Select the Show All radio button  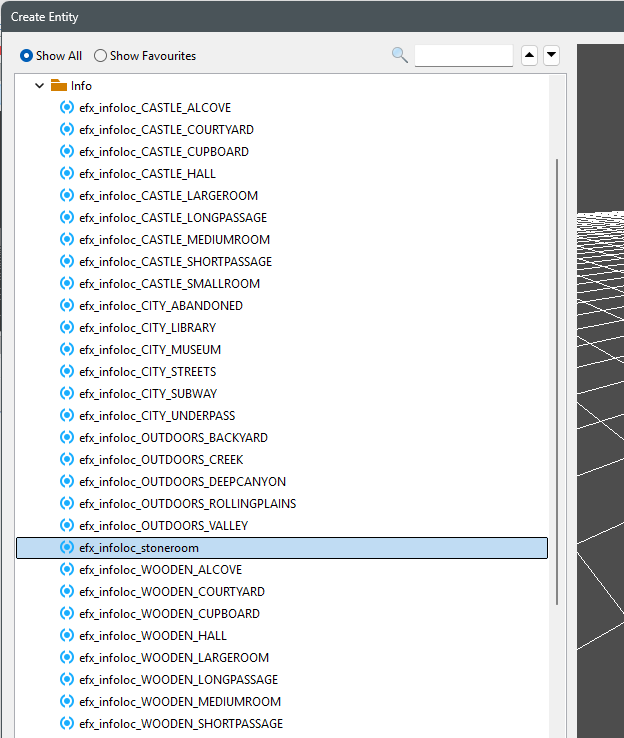tap(26, 56)
